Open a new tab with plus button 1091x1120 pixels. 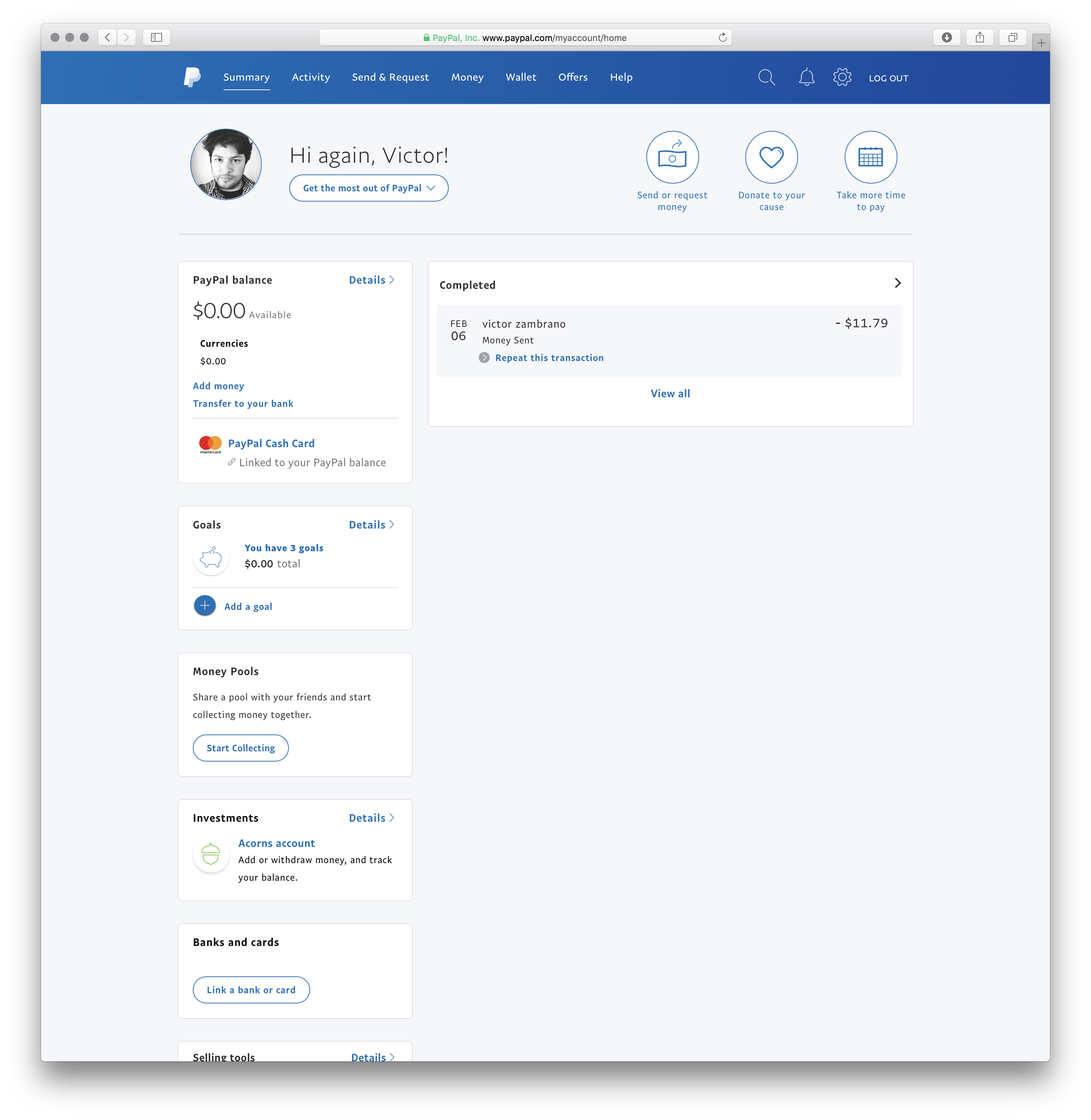(1041, 43)
